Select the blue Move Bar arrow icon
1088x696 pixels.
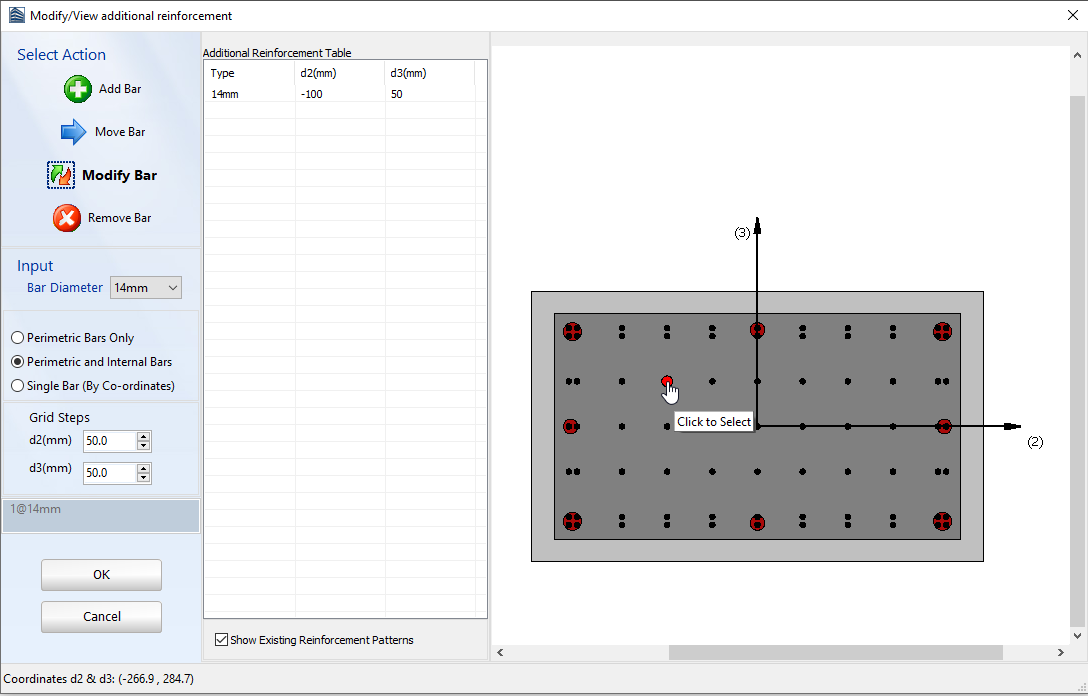(74, 132)
